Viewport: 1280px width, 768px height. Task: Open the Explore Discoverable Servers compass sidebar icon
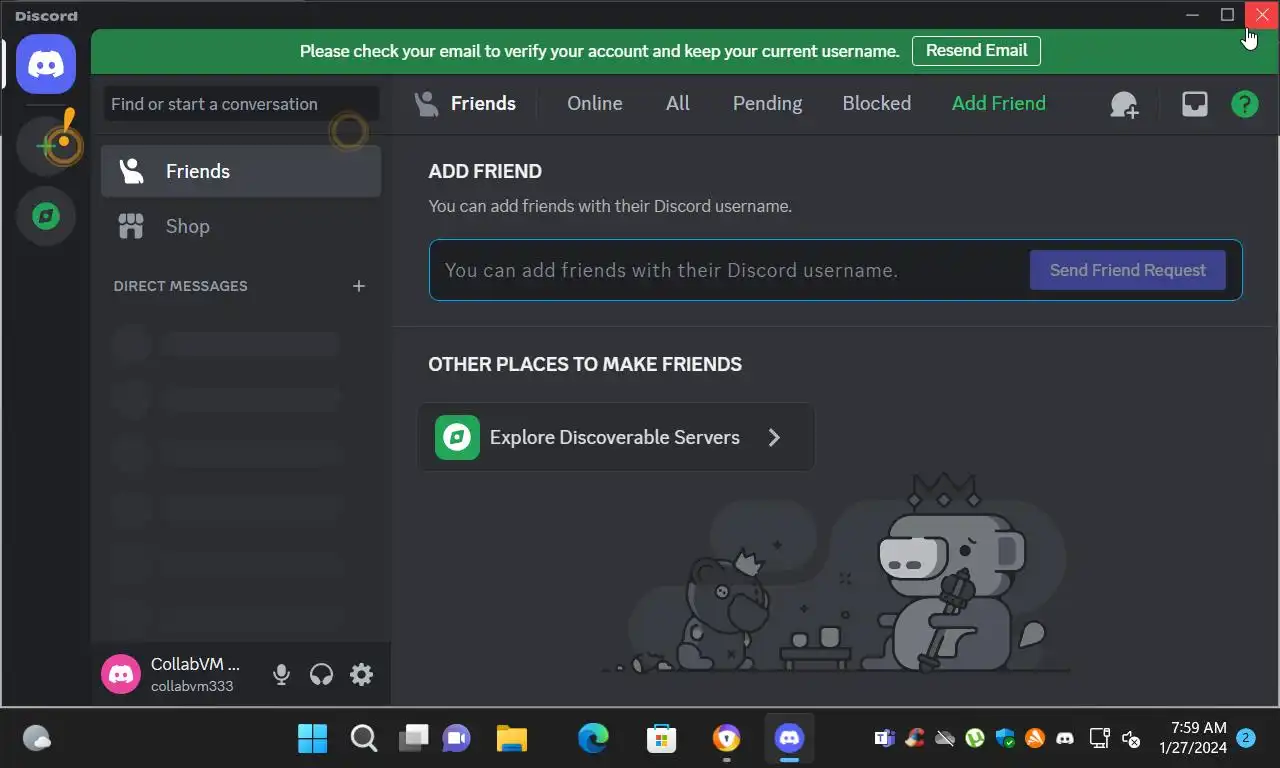pos(46,216)
